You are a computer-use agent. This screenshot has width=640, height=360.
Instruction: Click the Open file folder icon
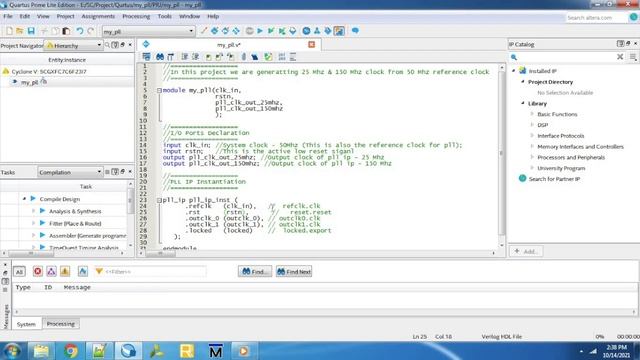point(20,31)
